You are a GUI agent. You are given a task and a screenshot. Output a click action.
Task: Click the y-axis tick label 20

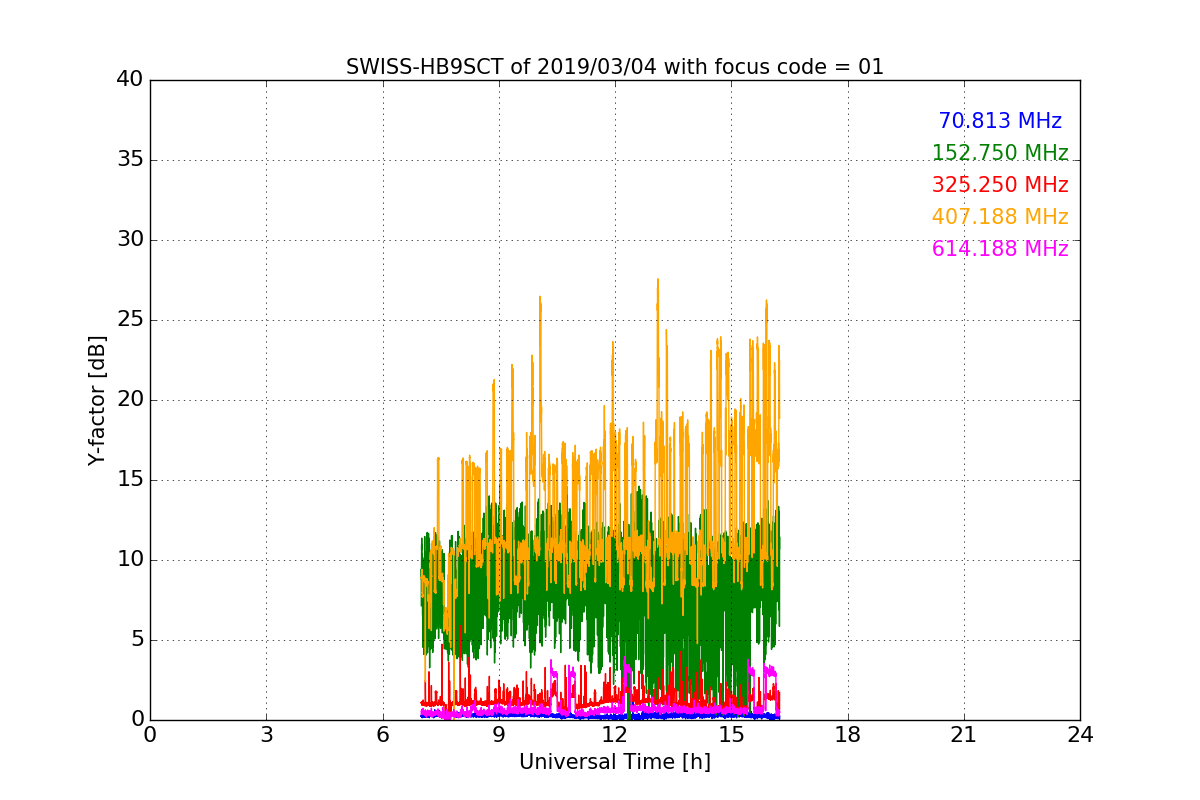pos(130,400)
